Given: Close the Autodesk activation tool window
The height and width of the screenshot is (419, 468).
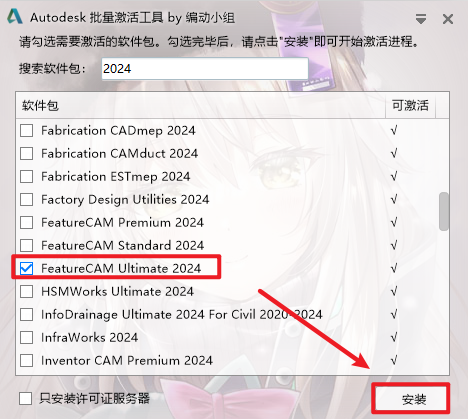Looking at the screenshot, I should 448,19.
